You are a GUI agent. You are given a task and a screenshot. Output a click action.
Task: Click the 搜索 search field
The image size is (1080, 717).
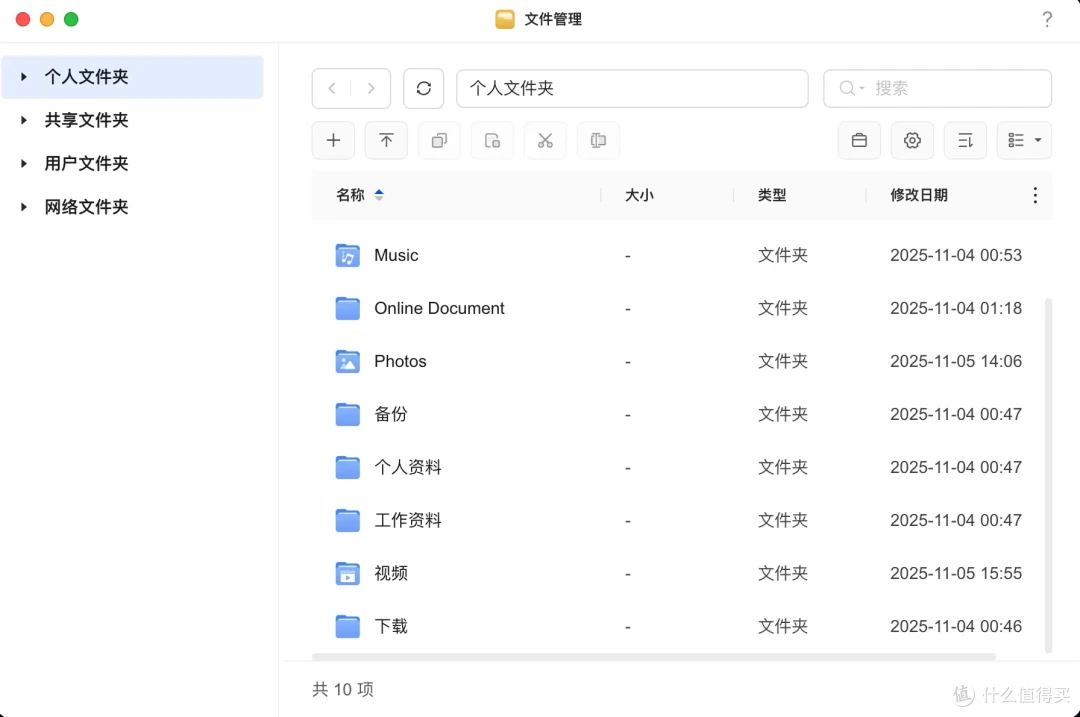(x=950, y=88)
